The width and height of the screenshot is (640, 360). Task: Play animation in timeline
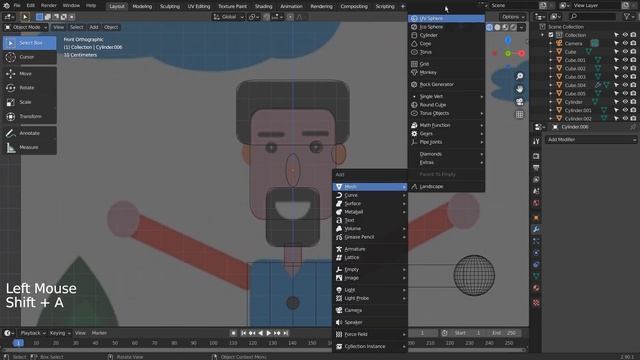[269, 333]
